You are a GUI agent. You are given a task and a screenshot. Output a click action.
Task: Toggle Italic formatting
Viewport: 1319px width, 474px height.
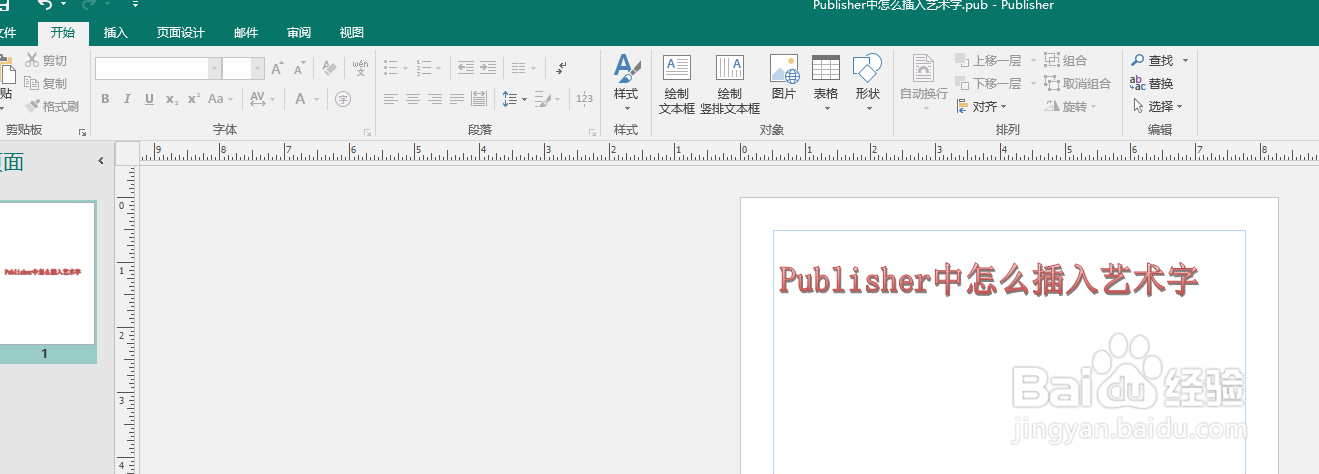coord(127,99)
